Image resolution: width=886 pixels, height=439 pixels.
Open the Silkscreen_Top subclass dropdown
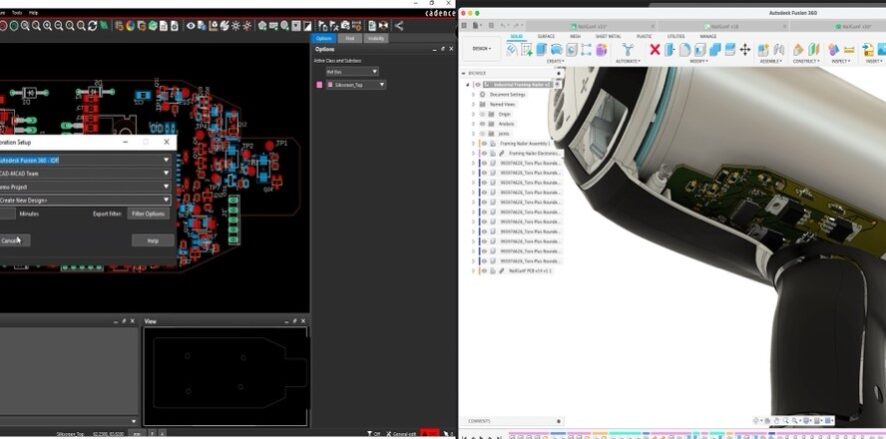[x=356, y=85]
